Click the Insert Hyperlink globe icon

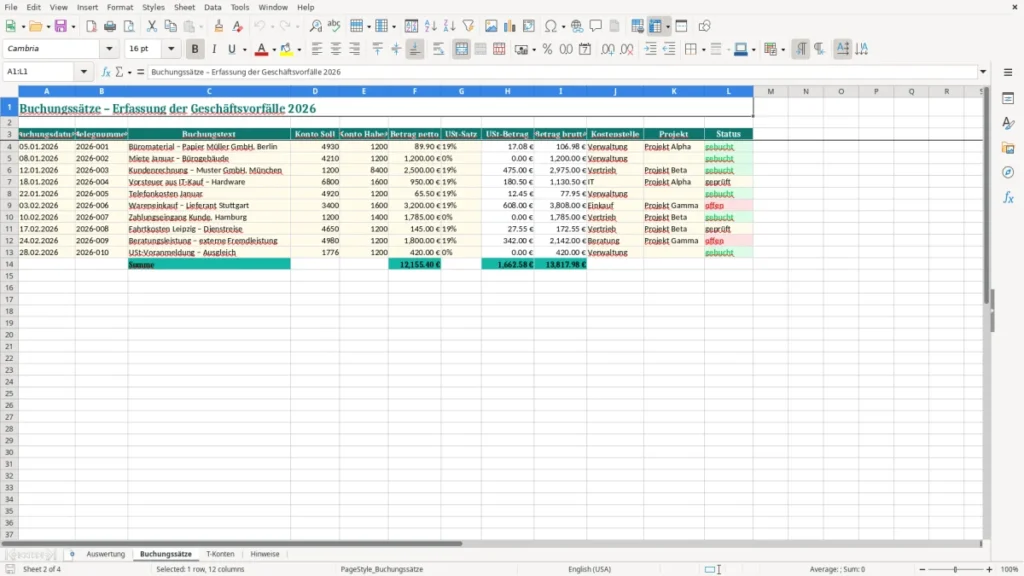pos(577,26)
